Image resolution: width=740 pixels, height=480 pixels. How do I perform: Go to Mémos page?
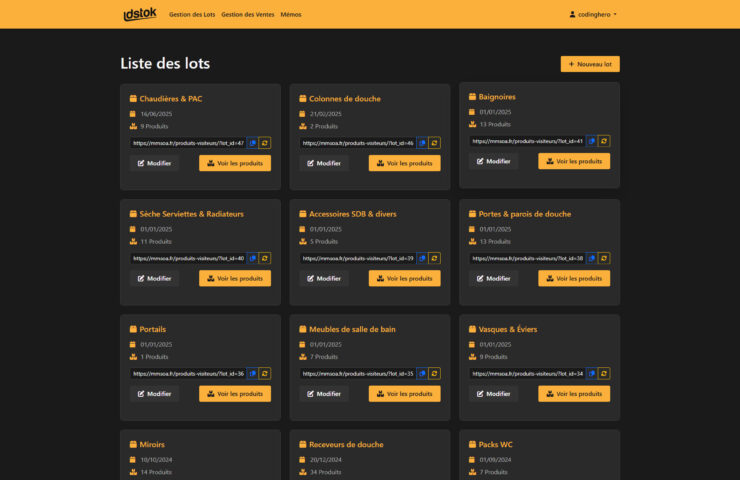(x=291, y=15)
